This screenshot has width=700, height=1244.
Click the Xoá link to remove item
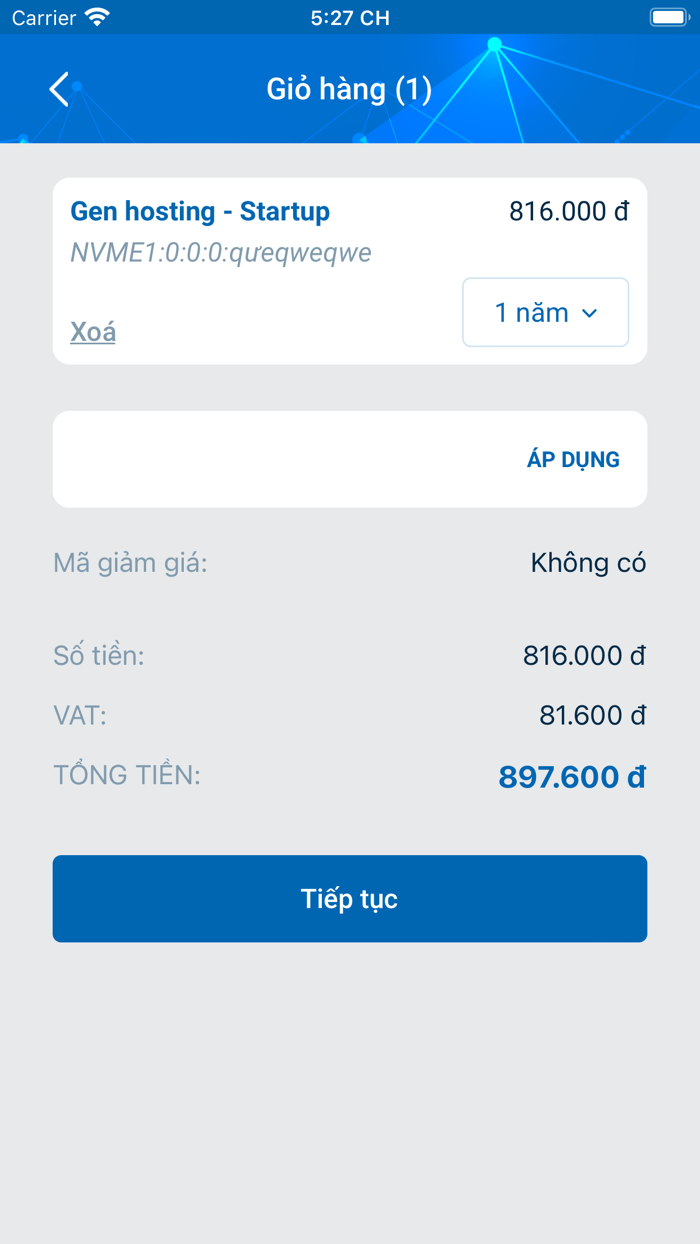click(91, 331)
